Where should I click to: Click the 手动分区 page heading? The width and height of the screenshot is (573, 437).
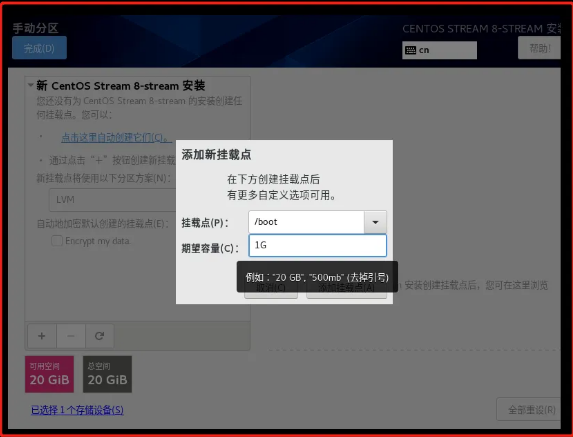(35, 28)
